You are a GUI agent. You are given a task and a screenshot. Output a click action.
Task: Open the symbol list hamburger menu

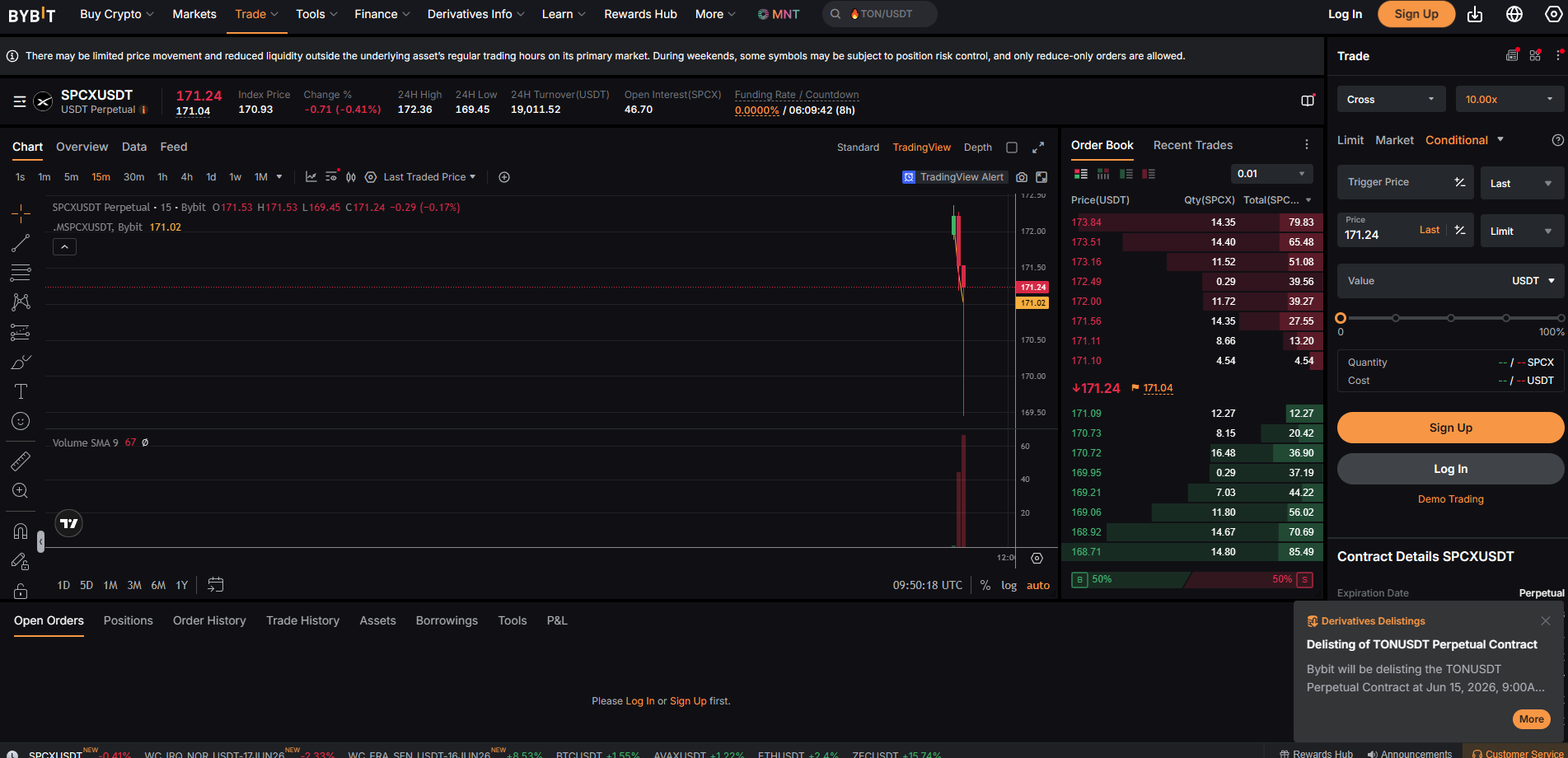(x=20, y=101)
